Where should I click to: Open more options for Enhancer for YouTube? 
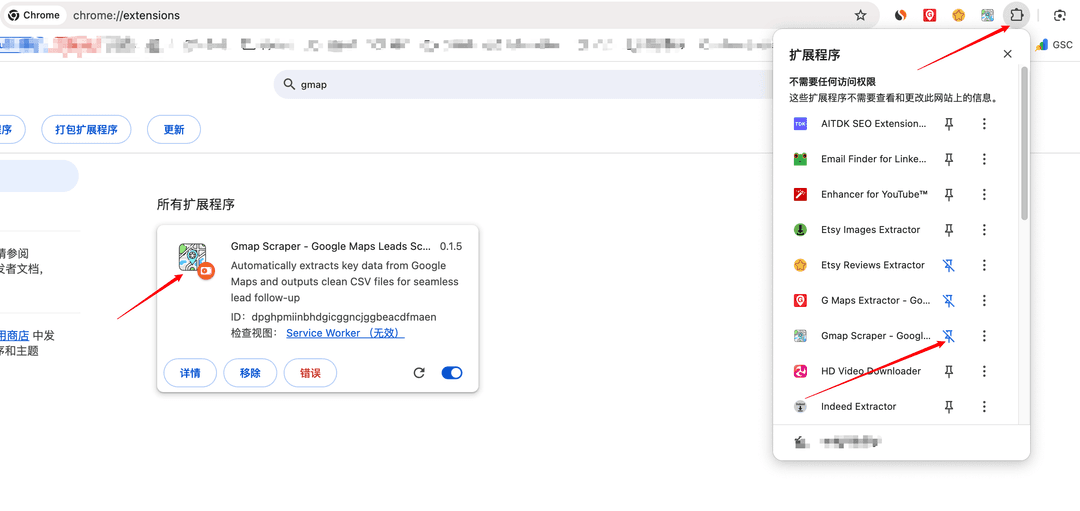coord(984,194)
